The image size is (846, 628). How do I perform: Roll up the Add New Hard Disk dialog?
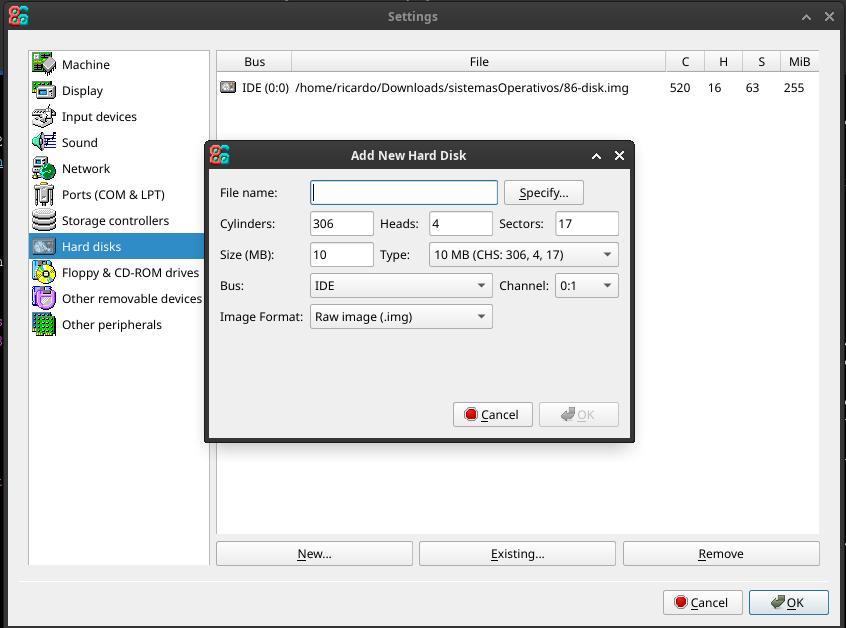(x=596, y=156)
